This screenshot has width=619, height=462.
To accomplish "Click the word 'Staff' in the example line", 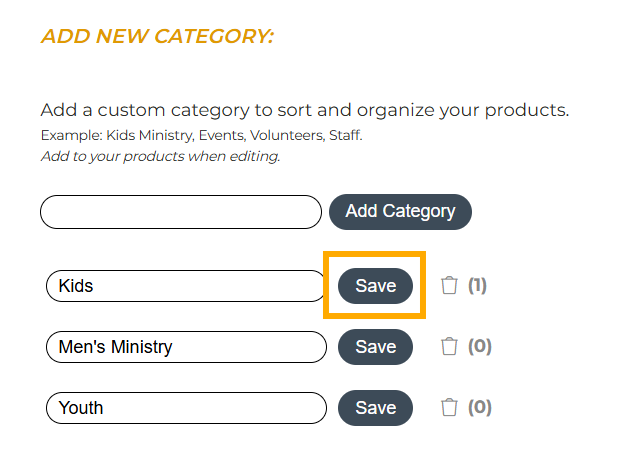I will [x=344, y=135].
